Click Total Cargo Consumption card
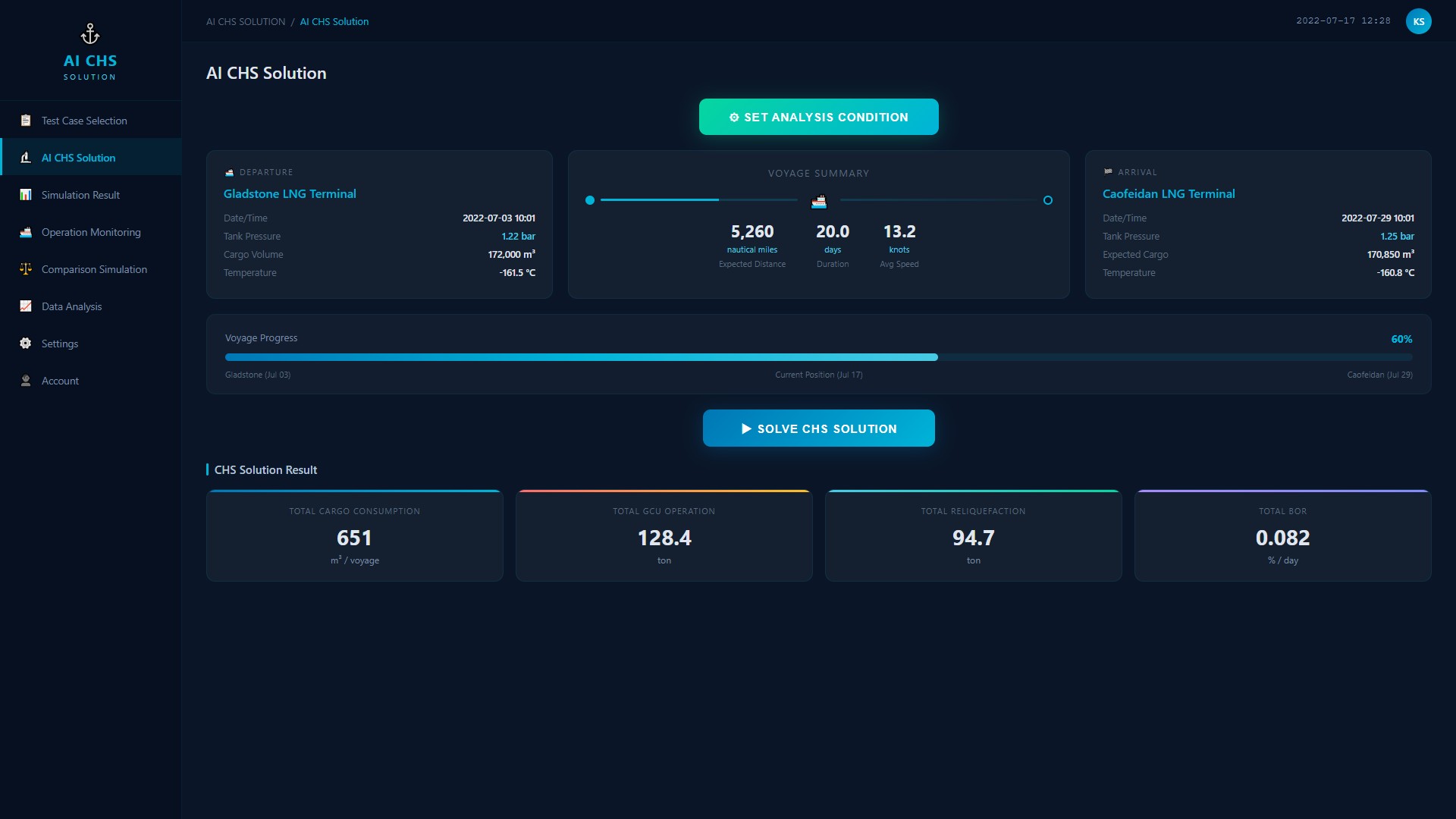Screen dimensions: 1456x819 tap(355, 536)
